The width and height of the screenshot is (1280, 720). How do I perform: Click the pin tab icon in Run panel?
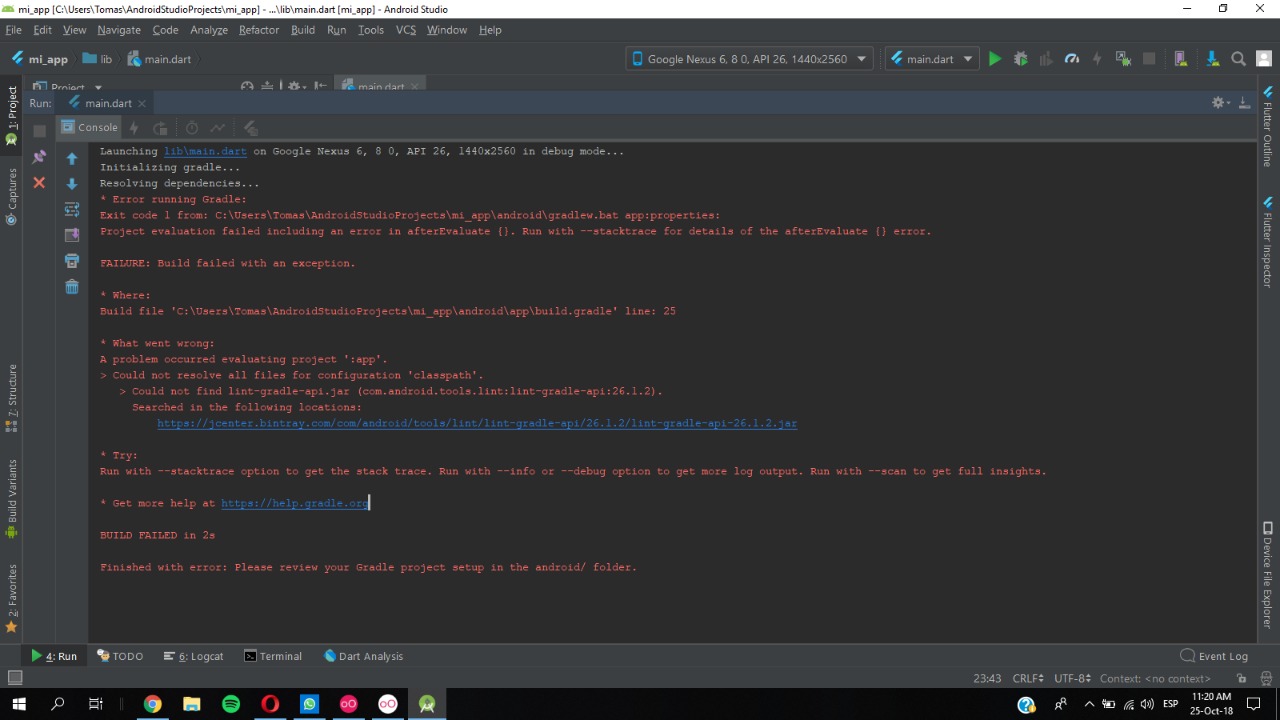coord(39,157)
